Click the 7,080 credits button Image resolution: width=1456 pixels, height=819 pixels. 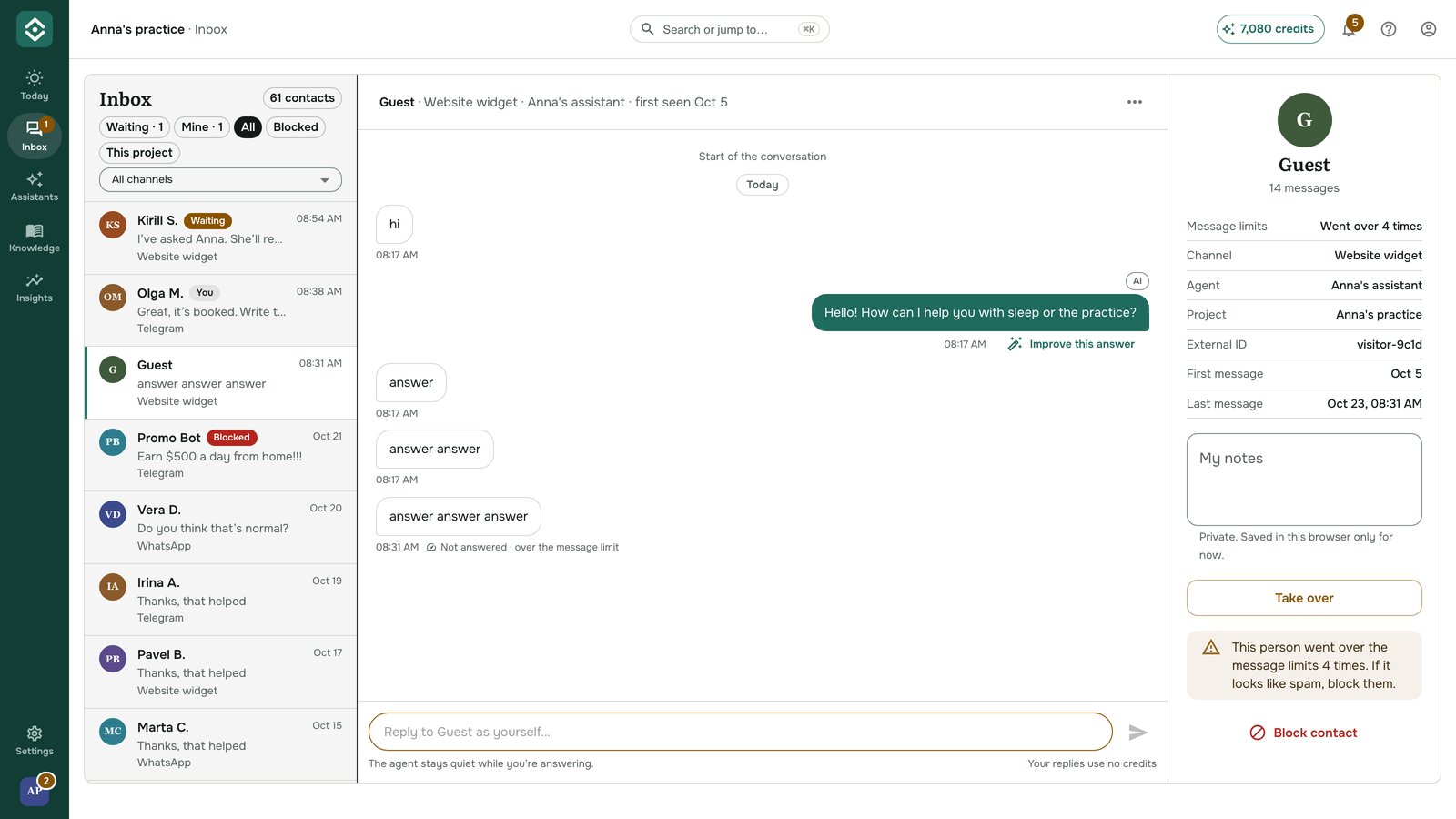[x=1270, y=29]
